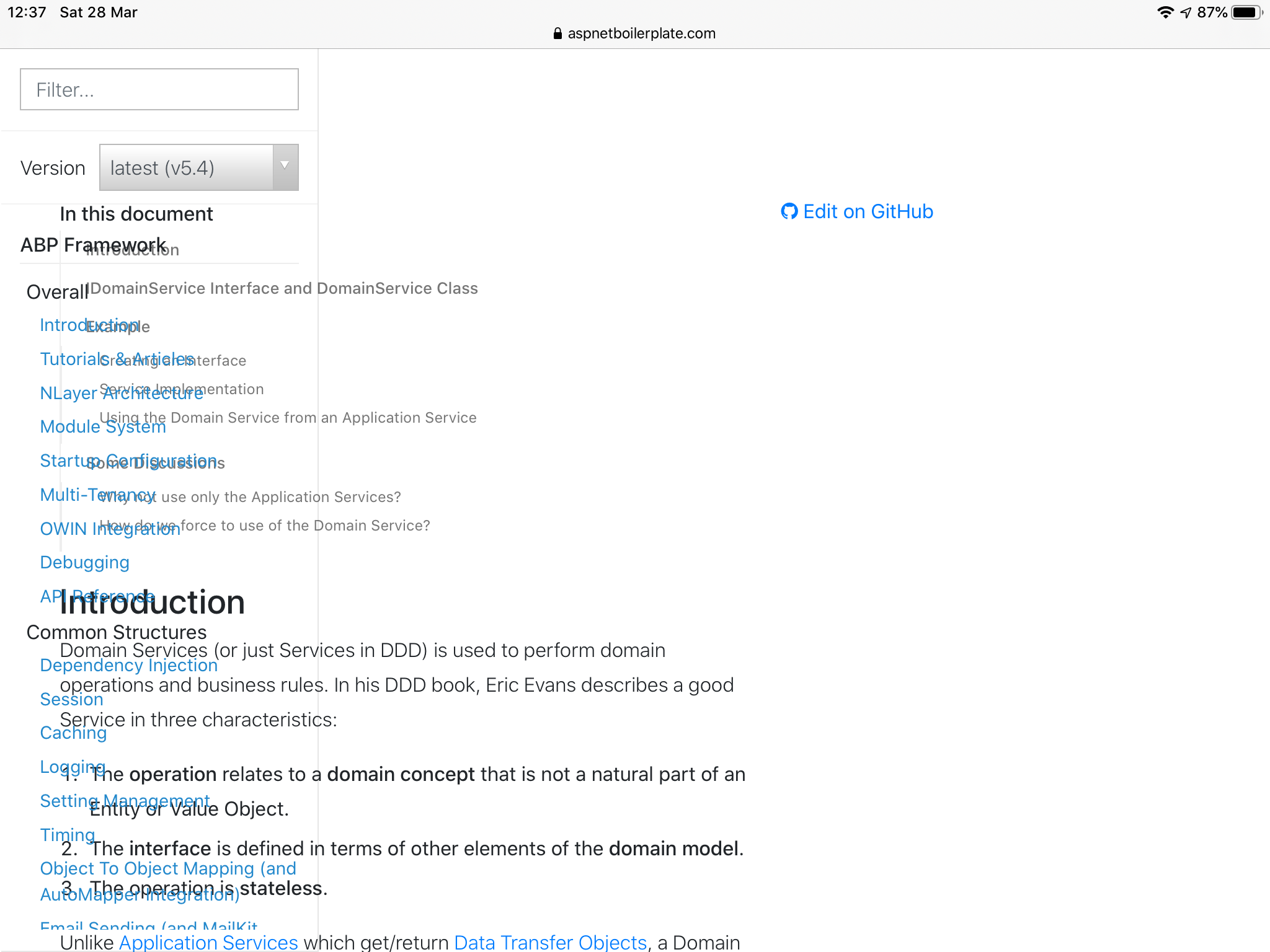Open the Dependency Injection page

(128, 665)
